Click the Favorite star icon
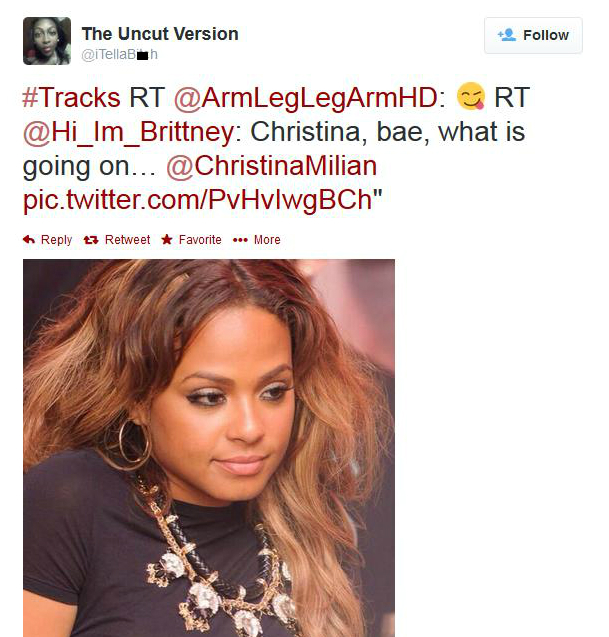Viewport: 609px width, 637px height. pyautogui.click(x=167, y=239)
